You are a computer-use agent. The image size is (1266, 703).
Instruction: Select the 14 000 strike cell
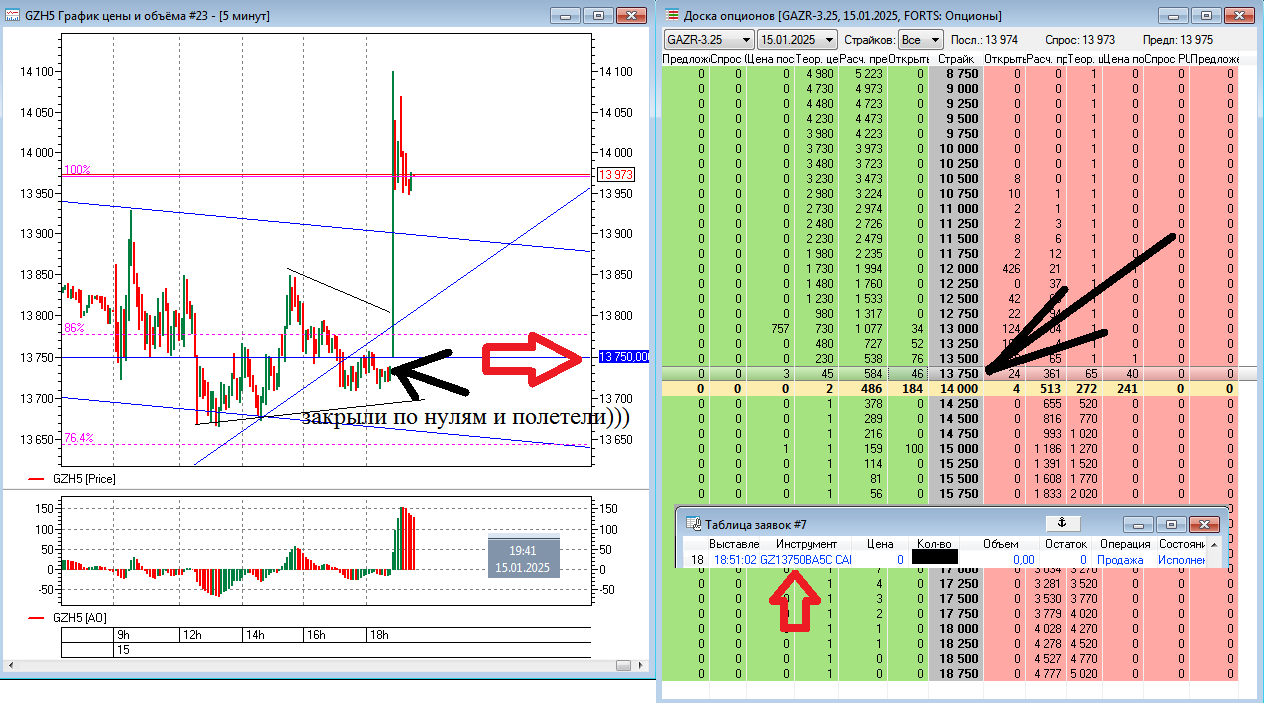point(955,387)
